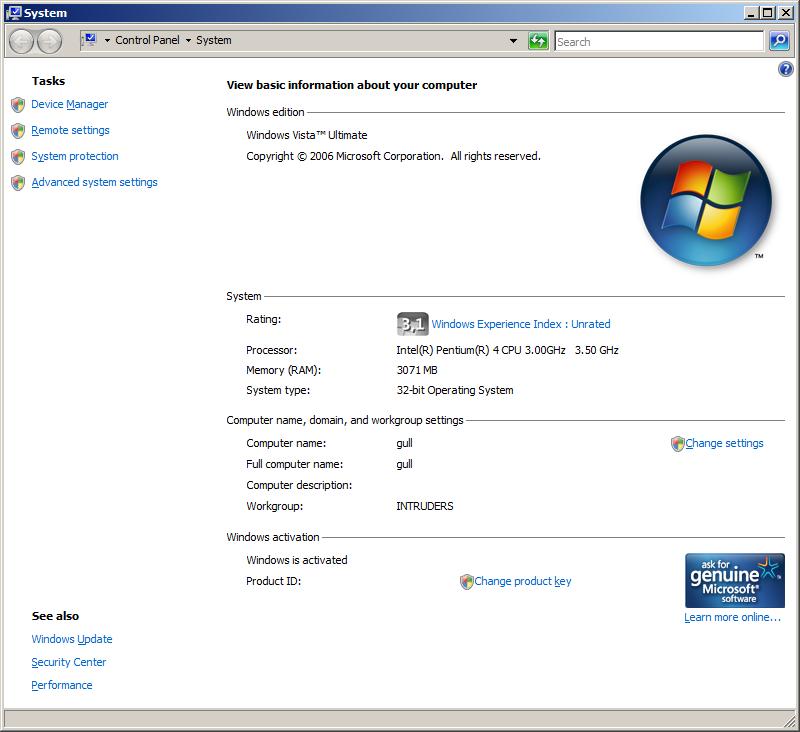This screenshot has height=732, width=800.
Task: Minimize the System window
Action: [751, 13]
